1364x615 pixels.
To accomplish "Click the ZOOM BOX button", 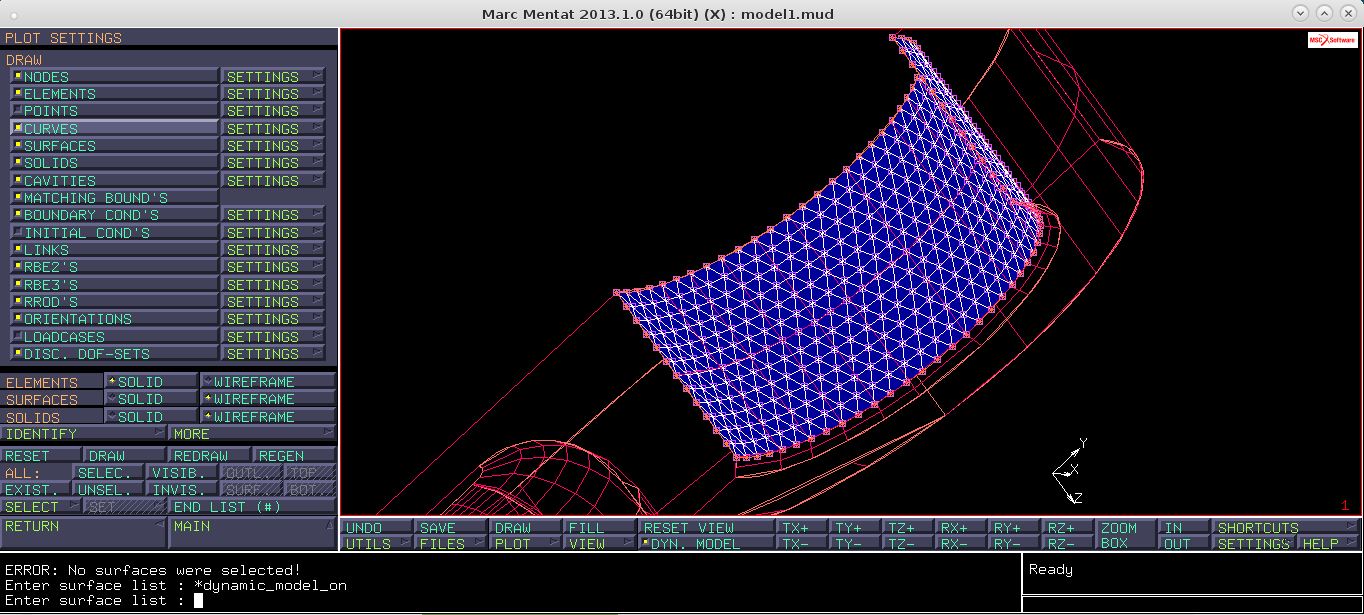I will (x=1125, y=535).
